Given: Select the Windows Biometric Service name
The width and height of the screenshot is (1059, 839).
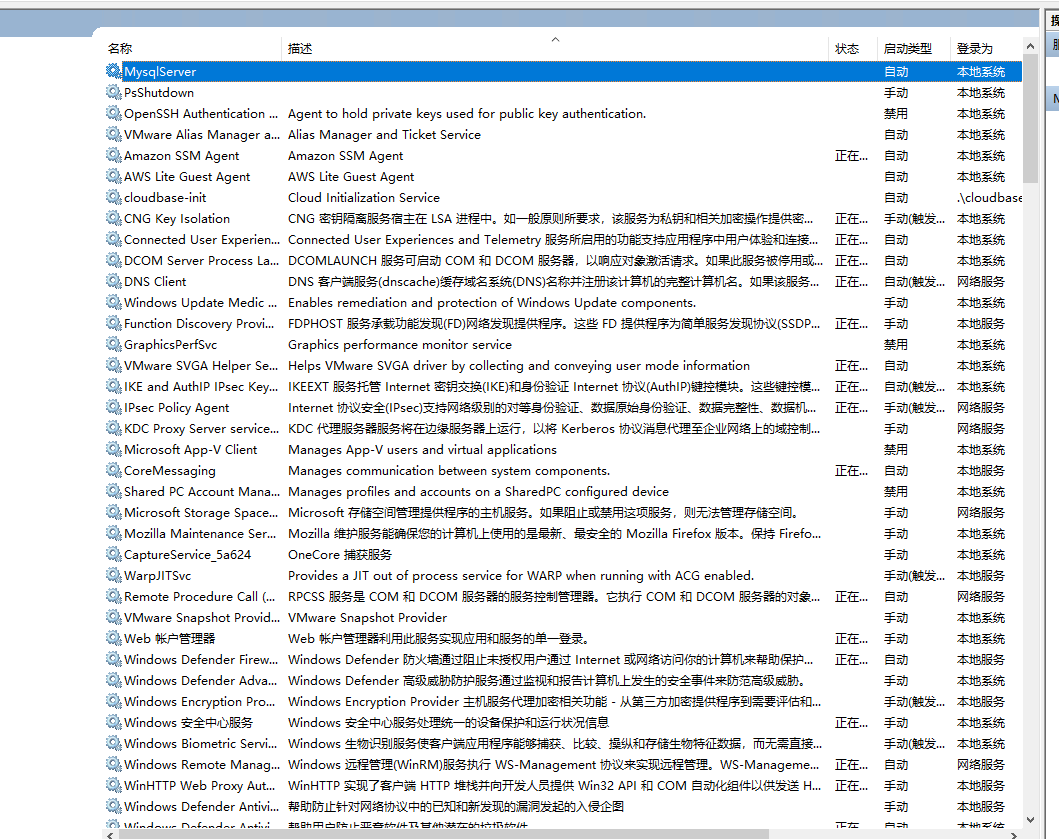Looking at the screenshot, I should (201, 743).
